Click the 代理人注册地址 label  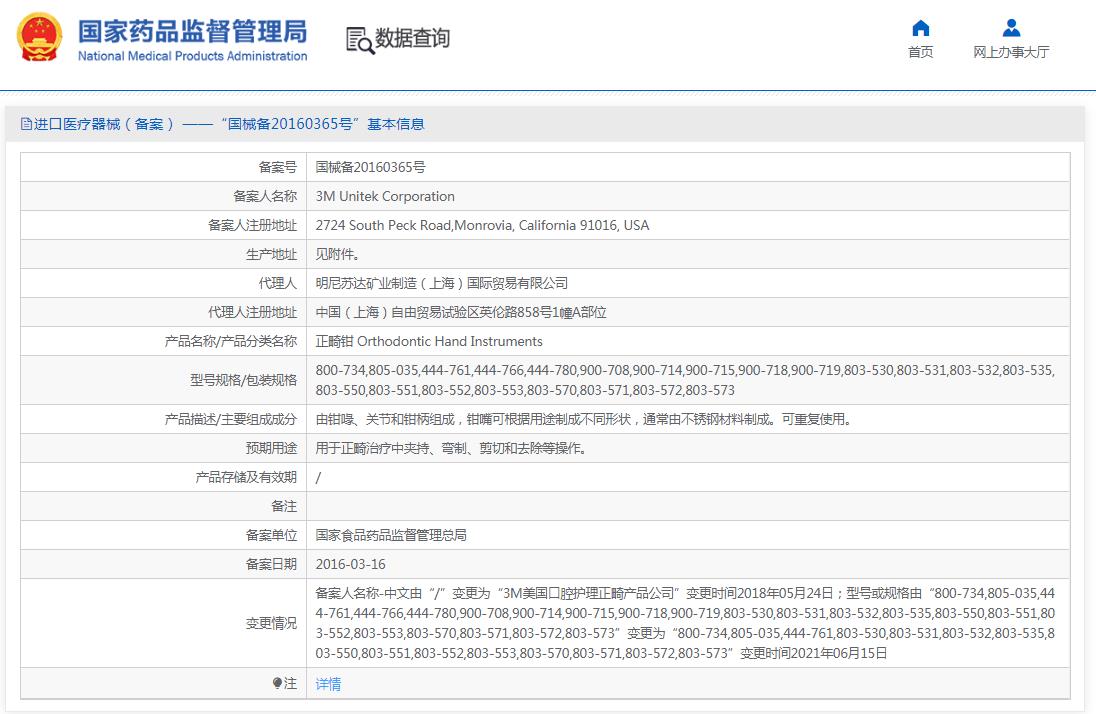[x=252, y=313]
